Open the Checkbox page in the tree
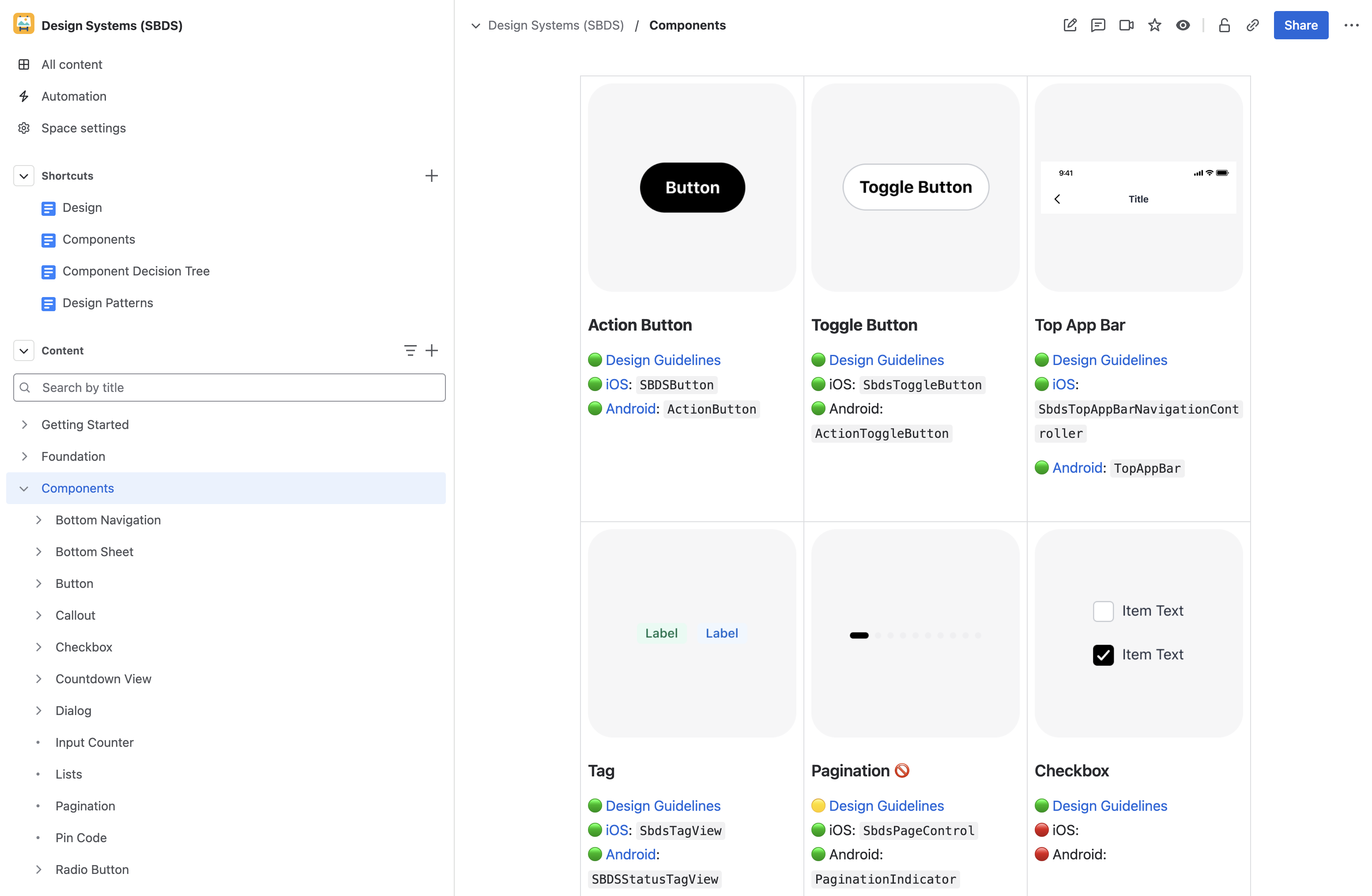 tap(84, 647)
